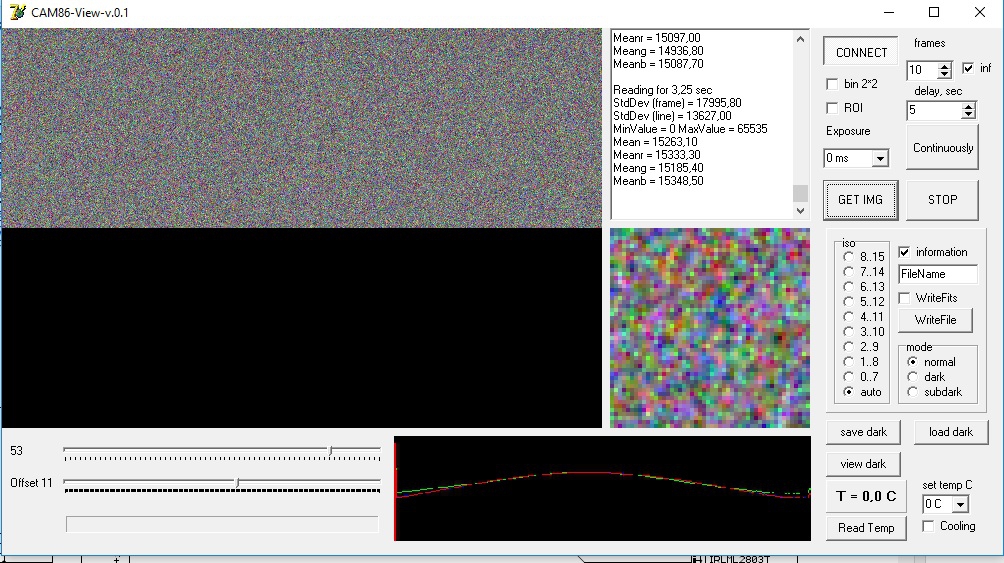Select iso 7..14 radio button

[848, 272]
